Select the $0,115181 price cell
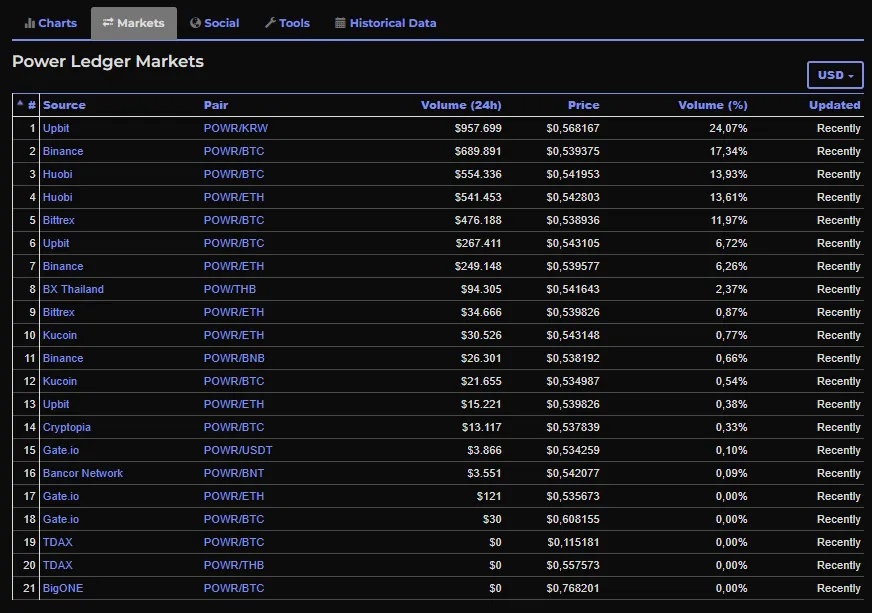Screen dimensions: 872x613 tap(573, 542)
